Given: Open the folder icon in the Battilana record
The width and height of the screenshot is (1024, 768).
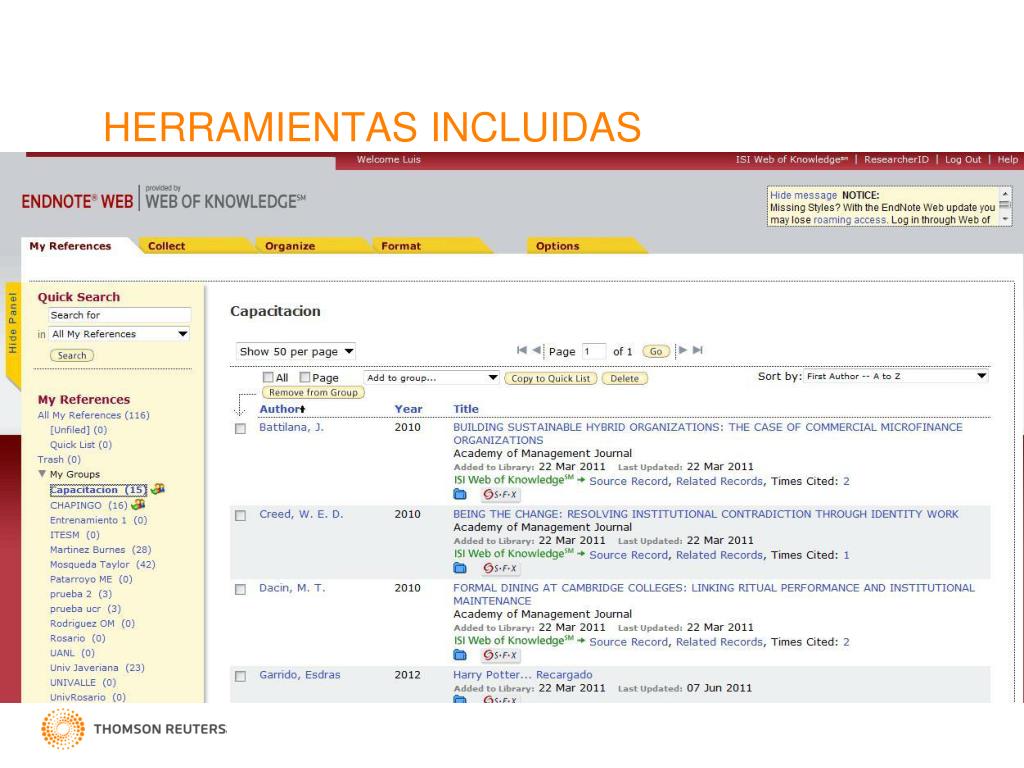Looking at the screenshot, I should 460,494.
